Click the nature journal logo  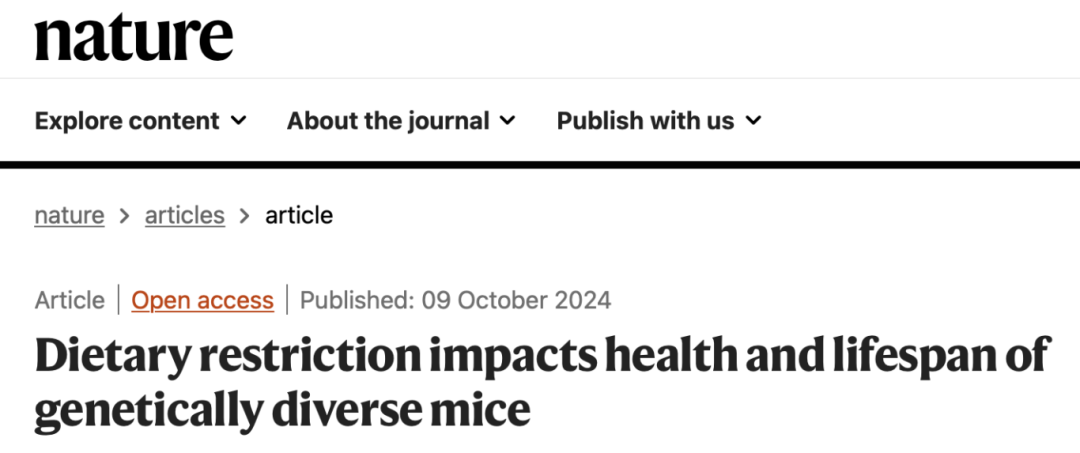coord(134,38)
